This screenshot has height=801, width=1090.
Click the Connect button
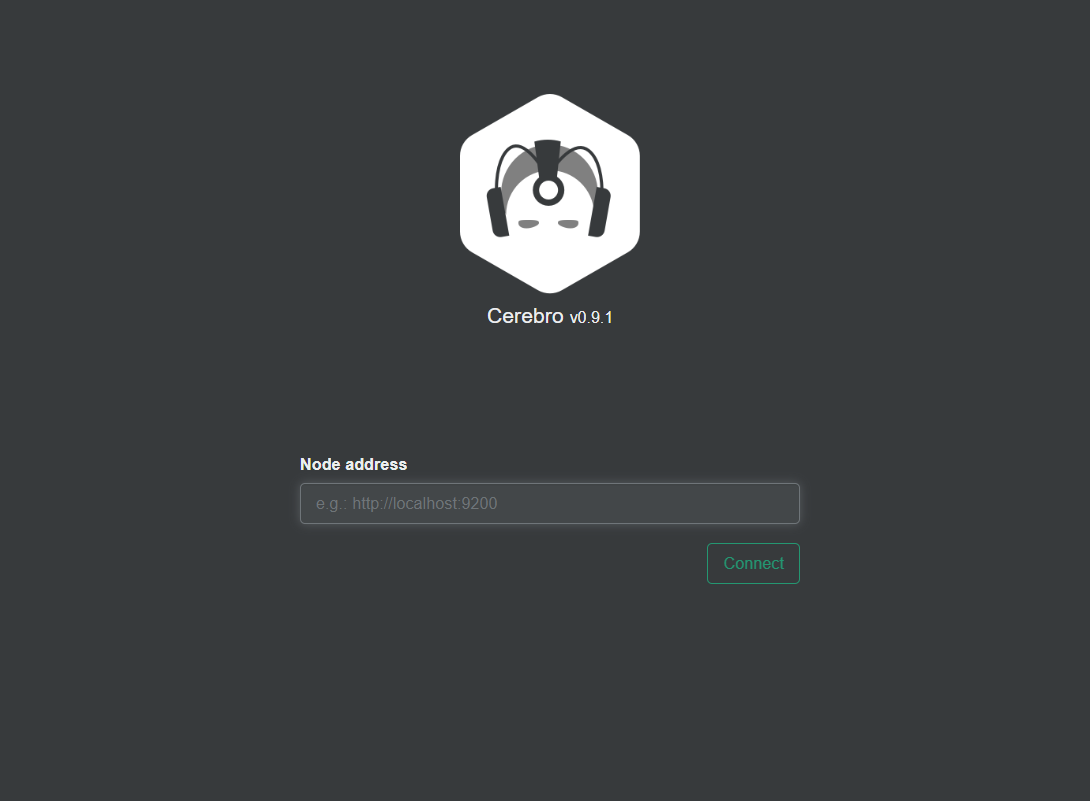click(754, 563)
